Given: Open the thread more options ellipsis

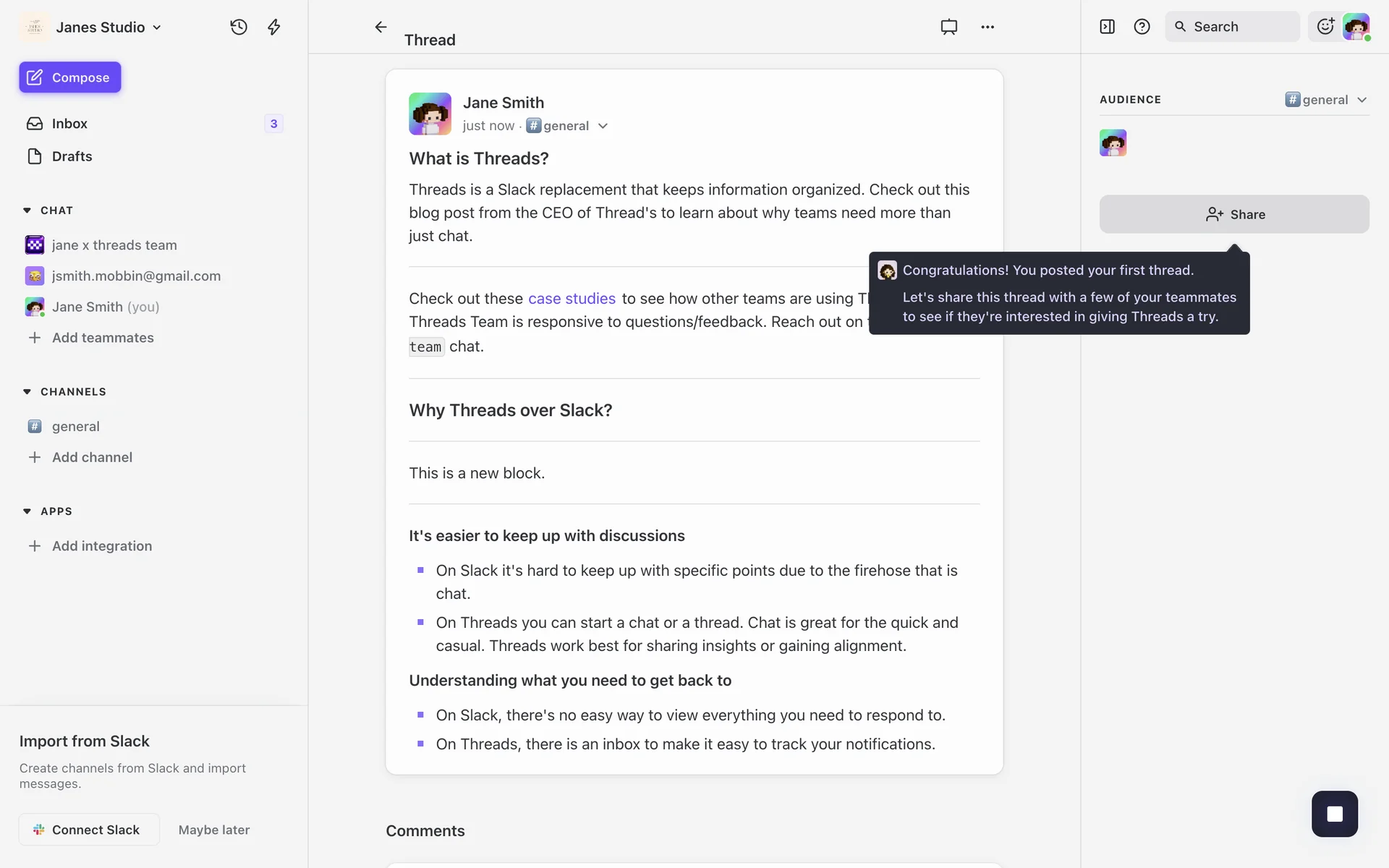Looking at the screenshot, I should [x=987, y=27].
